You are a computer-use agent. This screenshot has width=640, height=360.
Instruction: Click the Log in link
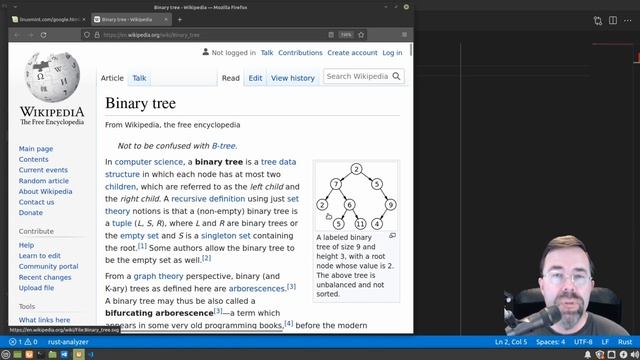[392, 53]
